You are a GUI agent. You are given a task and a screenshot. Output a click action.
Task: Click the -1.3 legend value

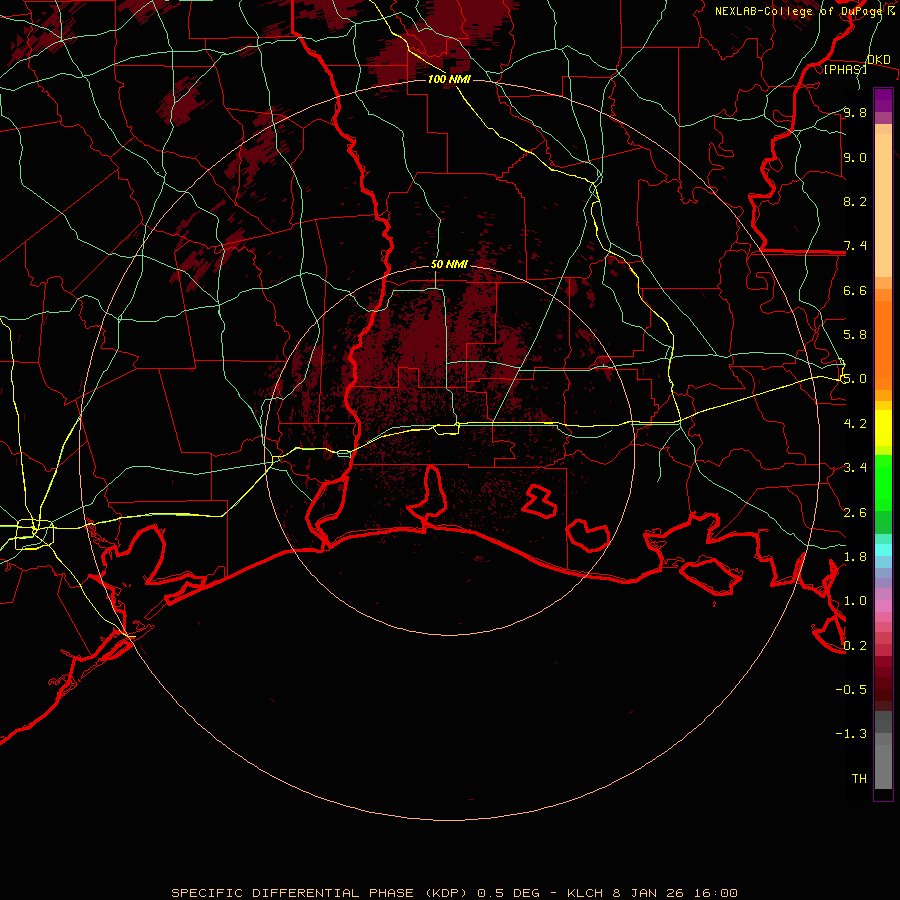[851, 734]
